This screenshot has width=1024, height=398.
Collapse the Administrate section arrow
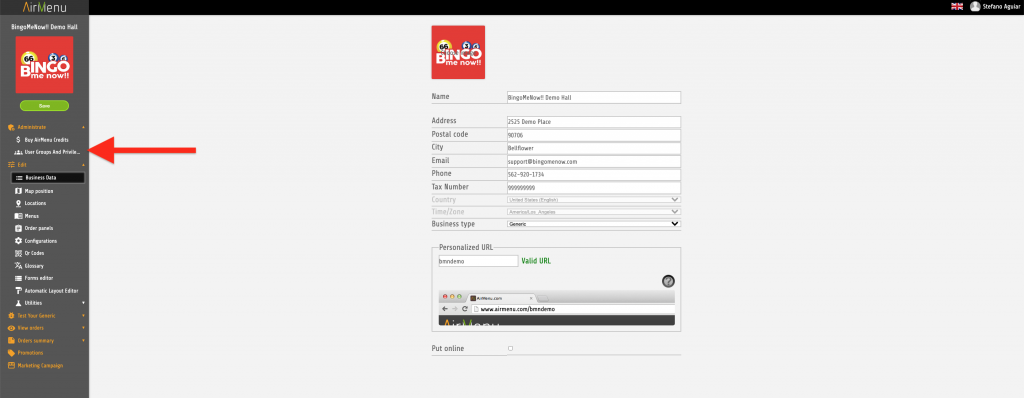point(83,127)
